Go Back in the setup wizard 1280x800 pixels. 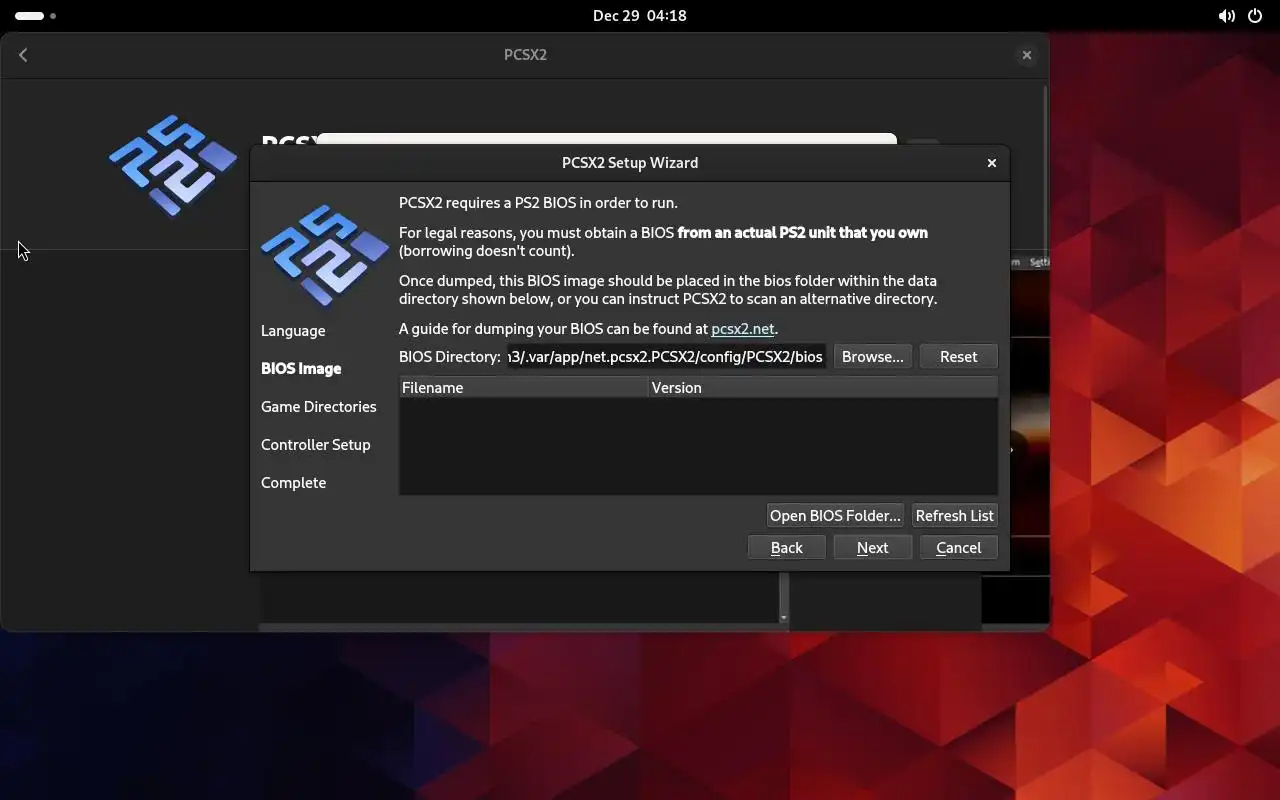click(x=786, y=548)
